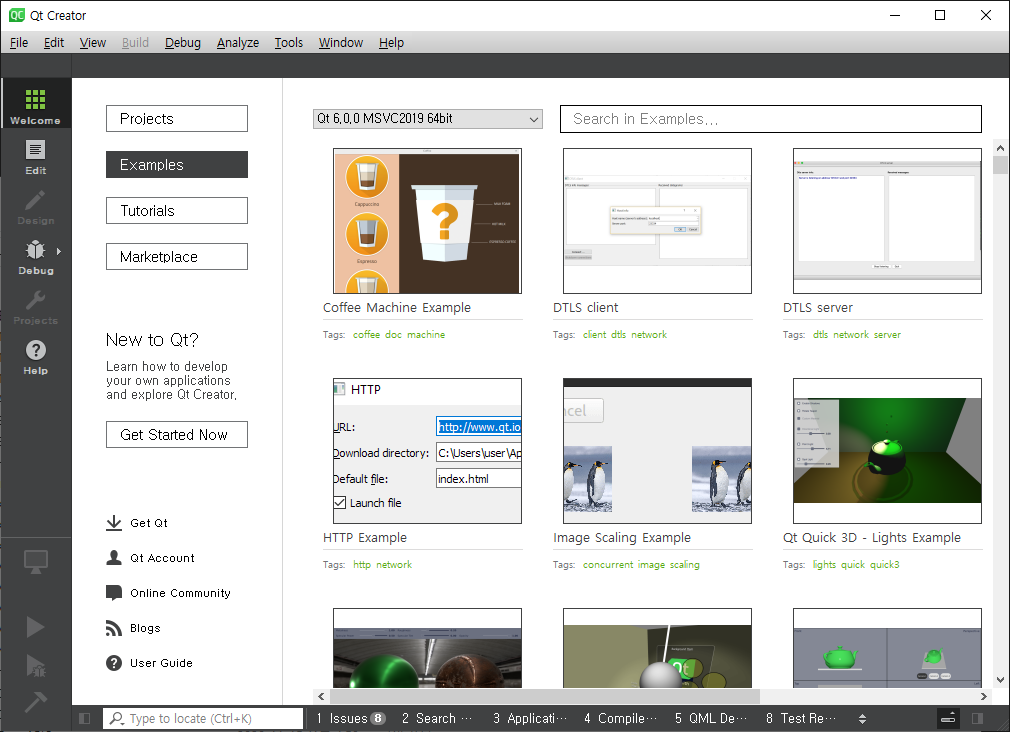Open the Search Results pane

[437, 718]
